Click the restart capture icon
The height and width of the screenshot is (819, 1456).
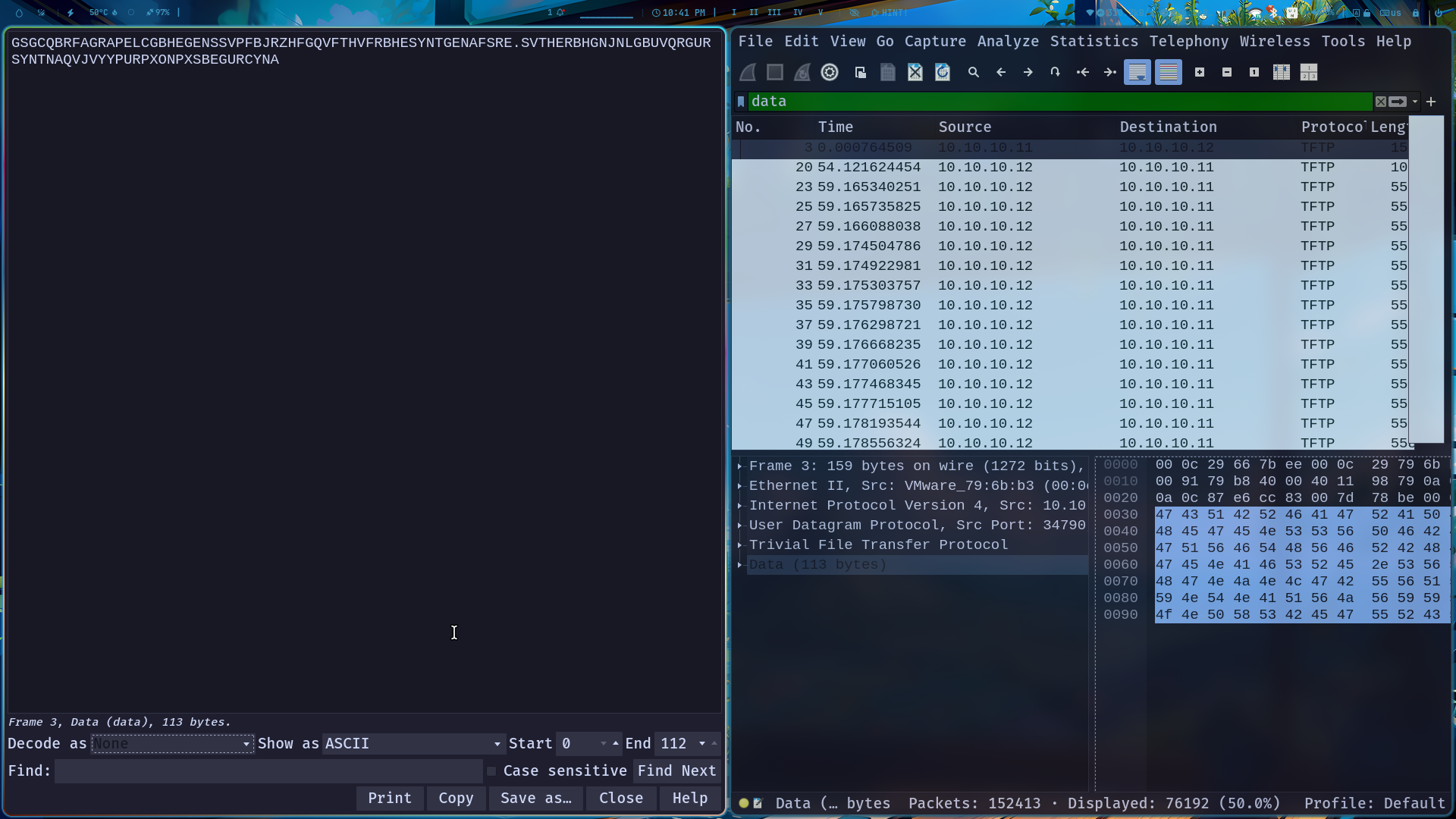pos(802,72)
